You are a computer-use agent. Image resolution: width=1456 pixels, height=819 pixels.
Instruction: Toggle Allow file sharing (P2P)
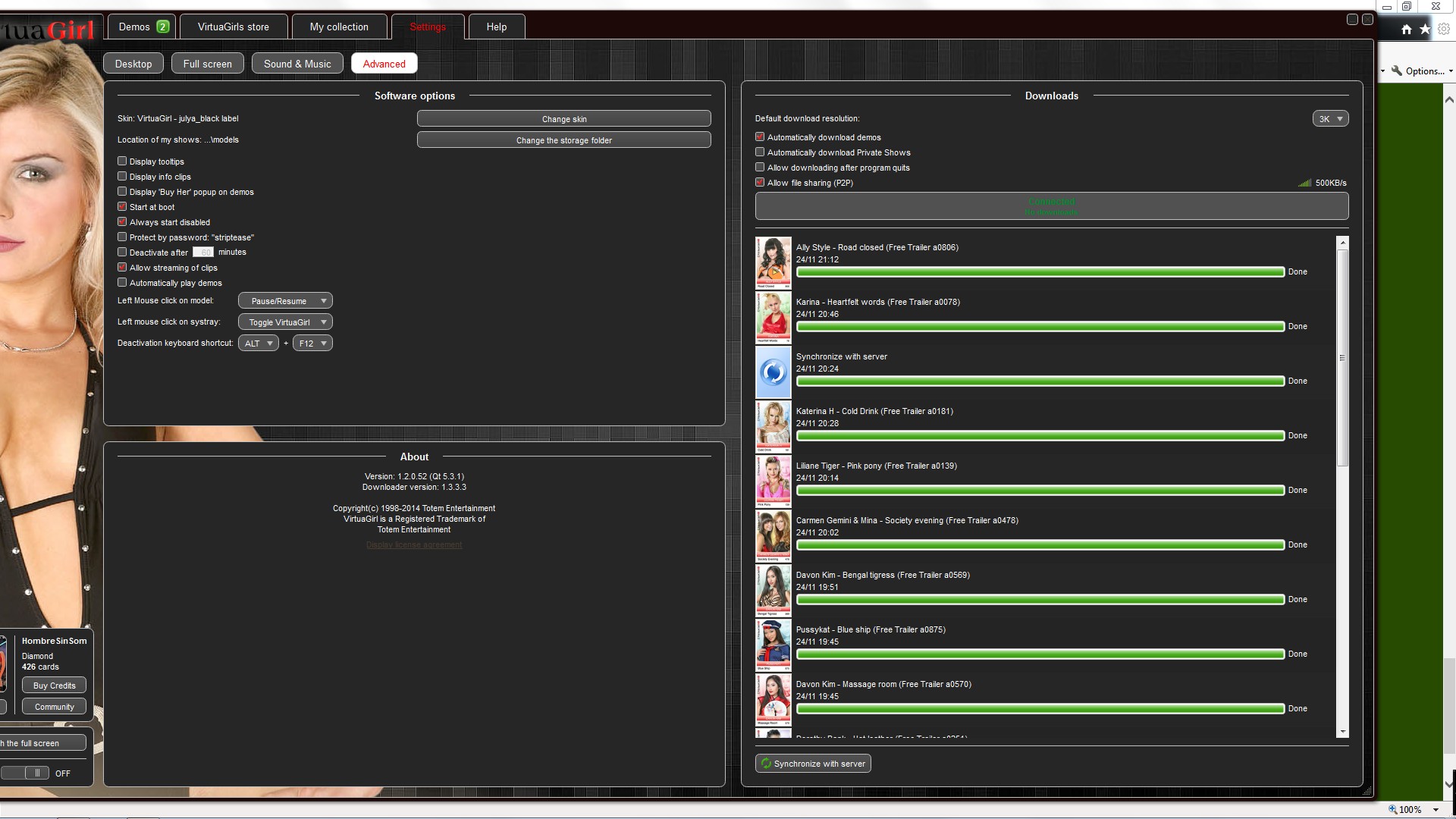point(760,182)
